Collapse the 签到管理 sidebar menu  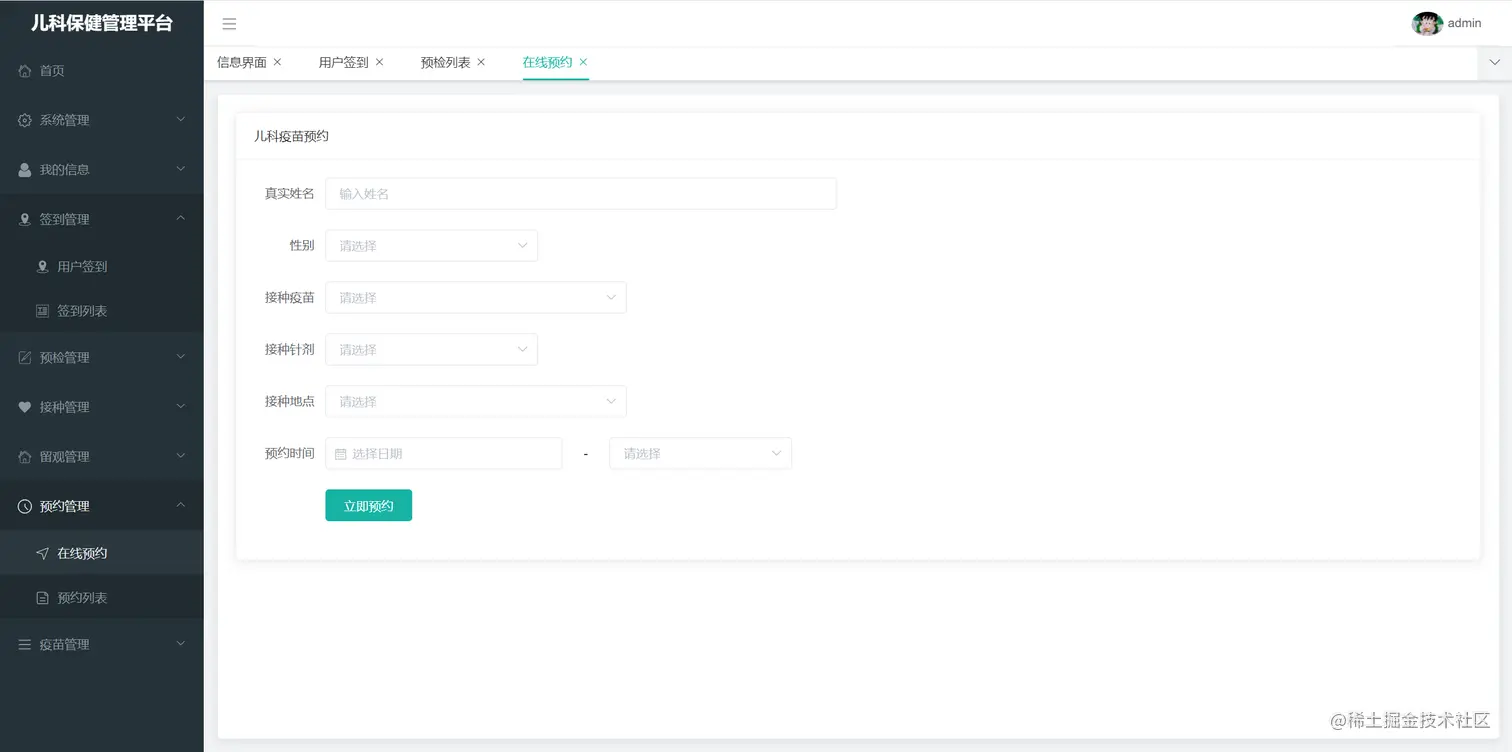pyautogui.click(x=102, y=219)
